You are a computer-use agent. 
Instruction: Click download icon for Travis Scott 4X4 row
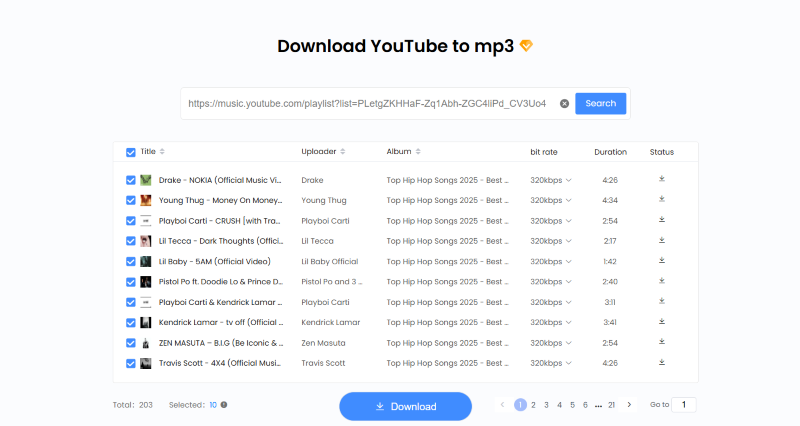click(662, 362)
